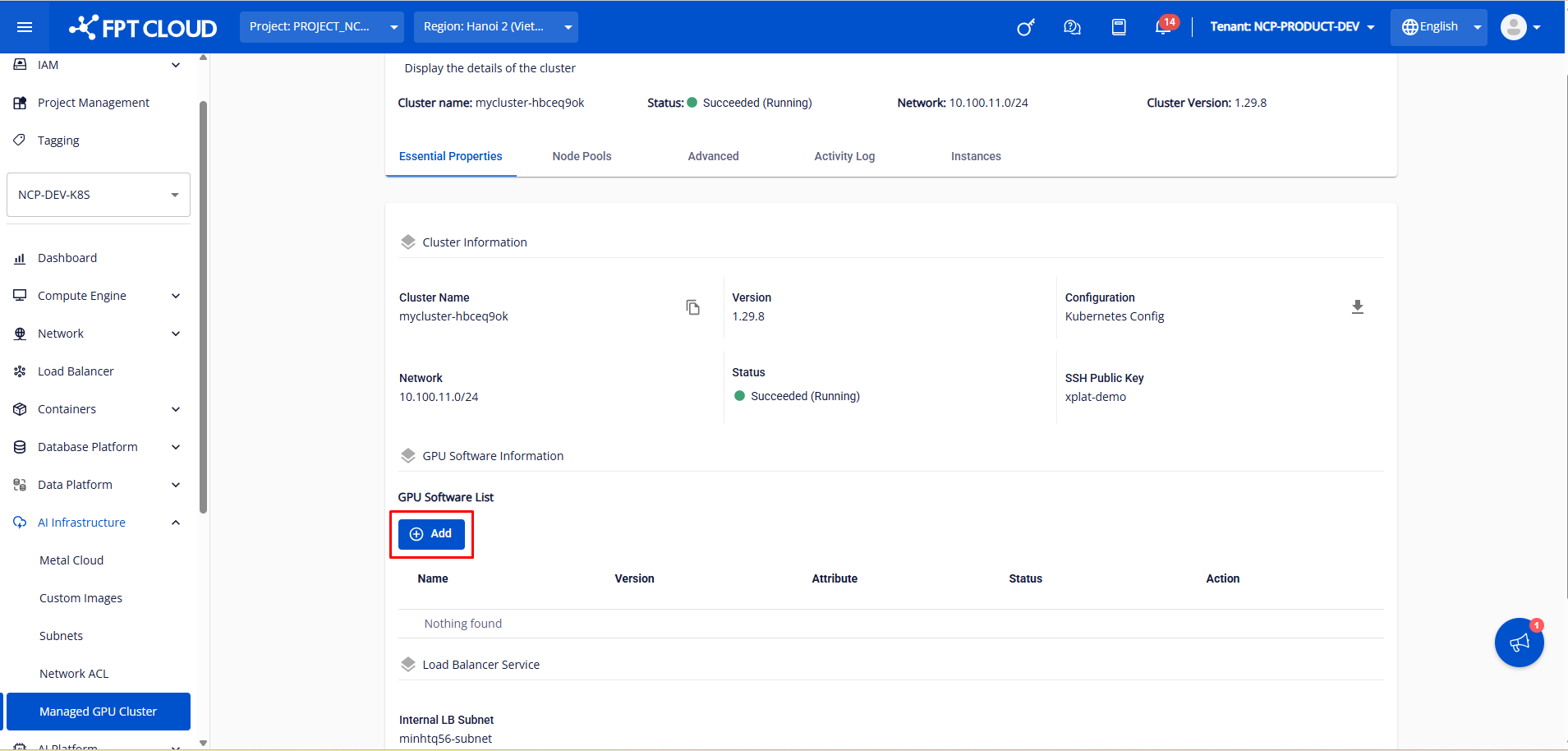Switch to the Activity Log tab
This screenshot has width=1568, height=751.
click(844, 156)
